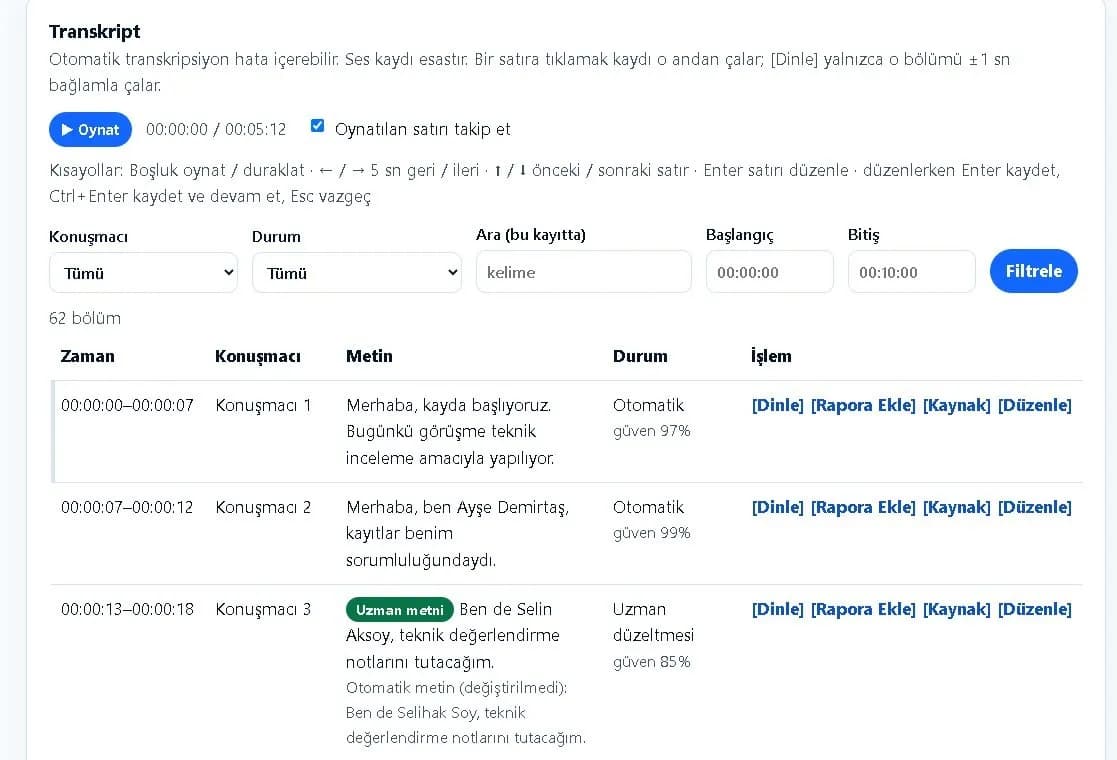
Task: Click [Rapora Ekle] for Konuşmacı 3 row
Action: click(863, 609)
